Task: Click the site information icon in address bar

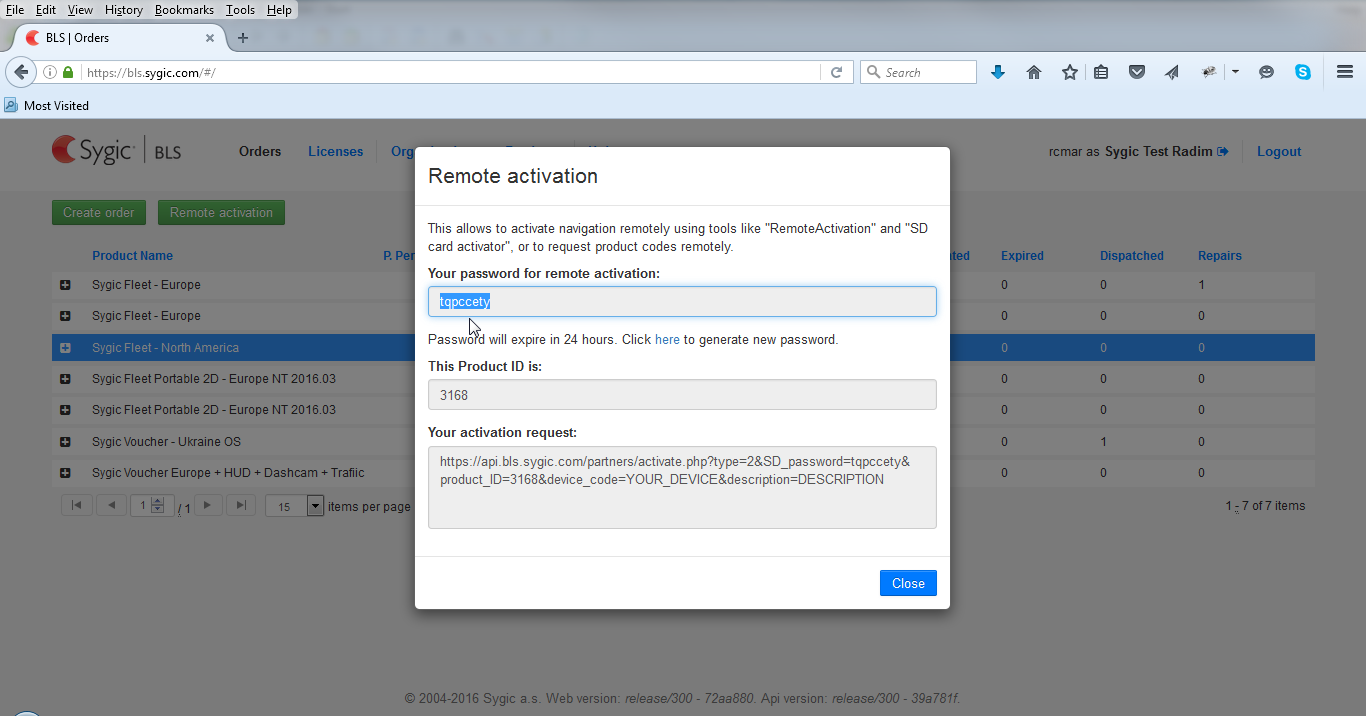Action: click(50, 72)
